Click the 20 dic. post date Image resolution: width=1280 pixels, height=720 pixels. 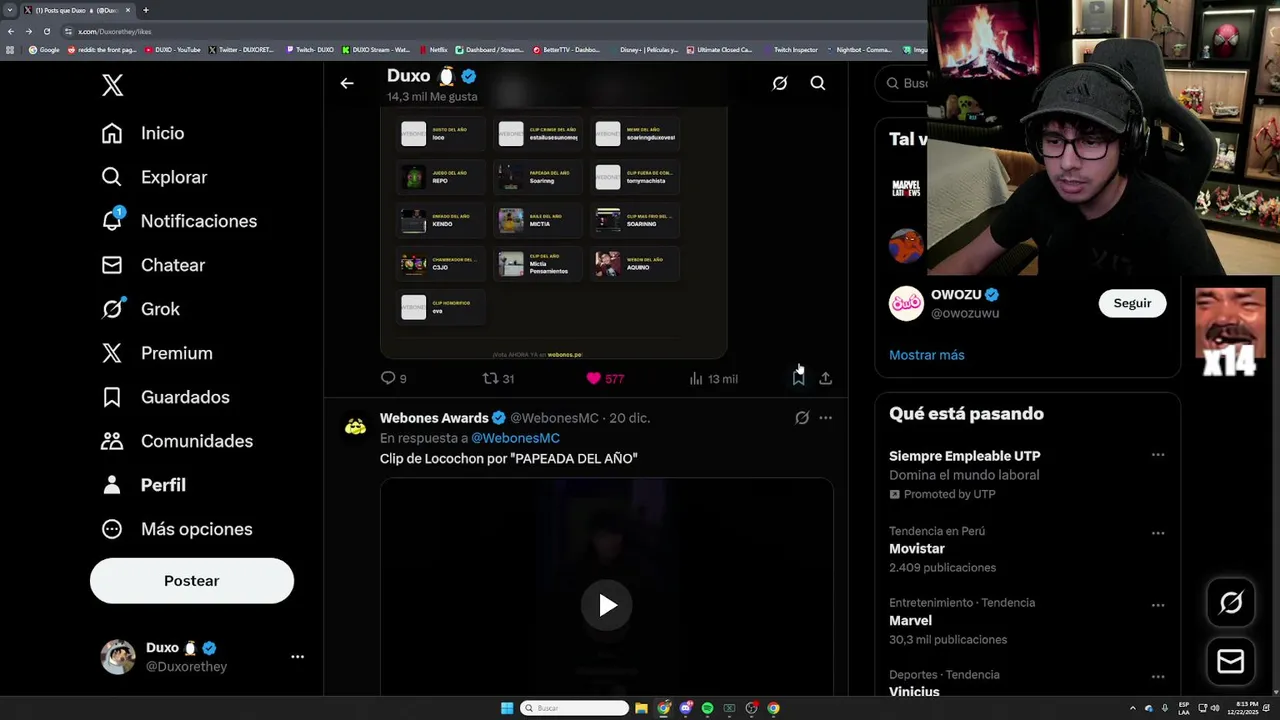tap(629, 418)
